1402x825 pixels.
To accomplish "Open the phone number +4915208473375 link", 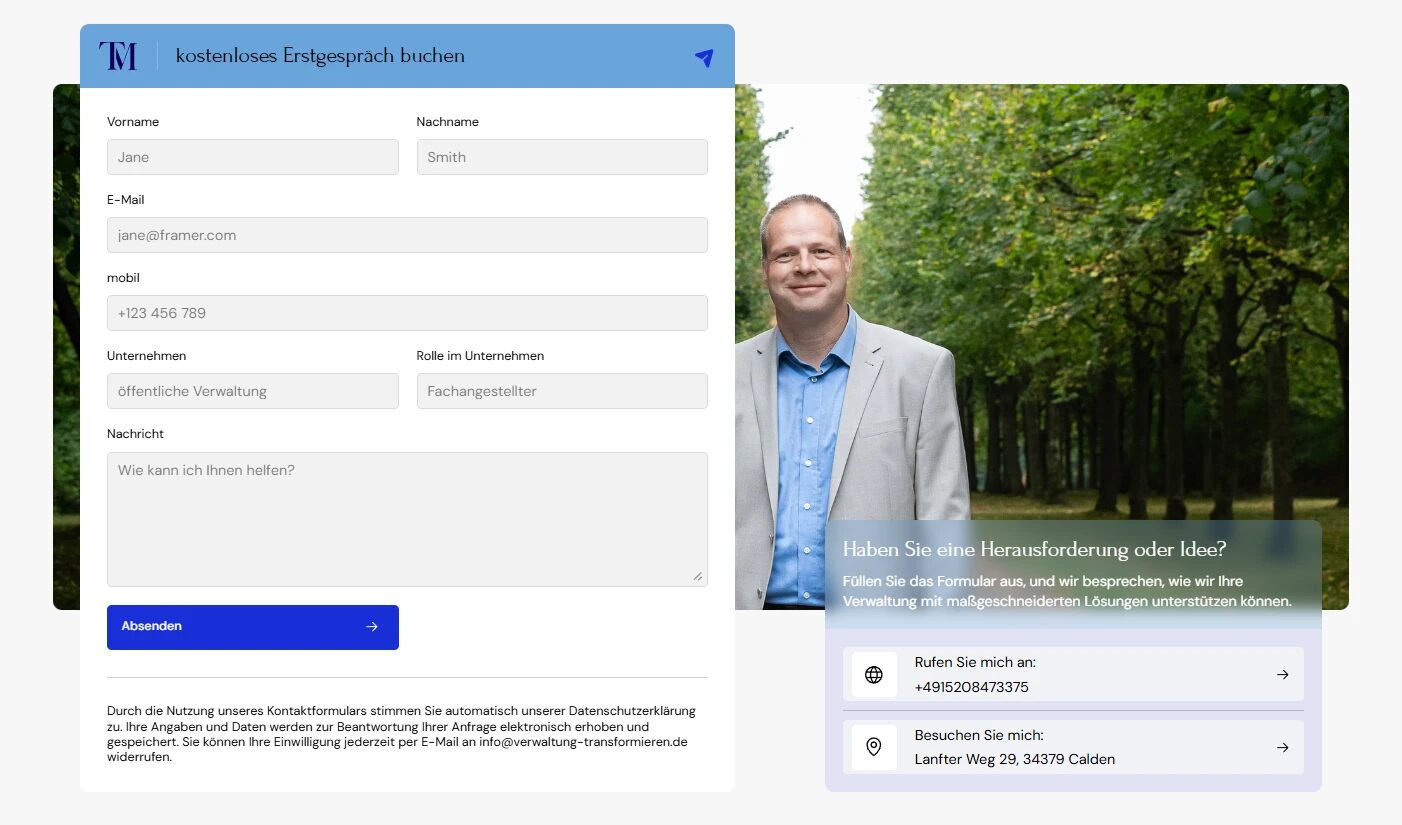I will point(972,687).
